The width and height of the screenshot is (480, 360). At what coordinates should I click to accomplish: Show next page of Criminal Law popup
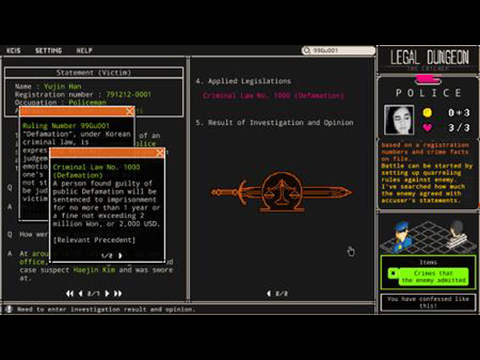120,256
